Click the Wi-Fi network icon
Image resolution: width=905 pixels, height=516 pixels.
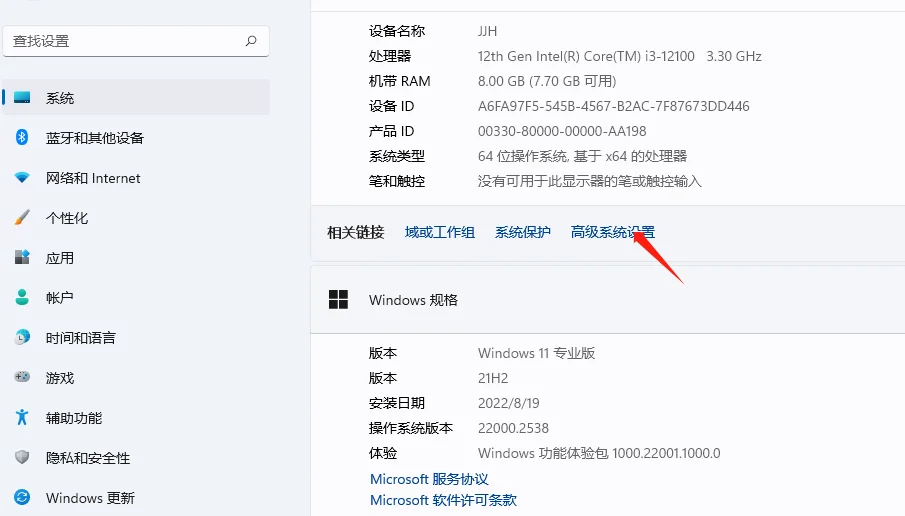22,178
